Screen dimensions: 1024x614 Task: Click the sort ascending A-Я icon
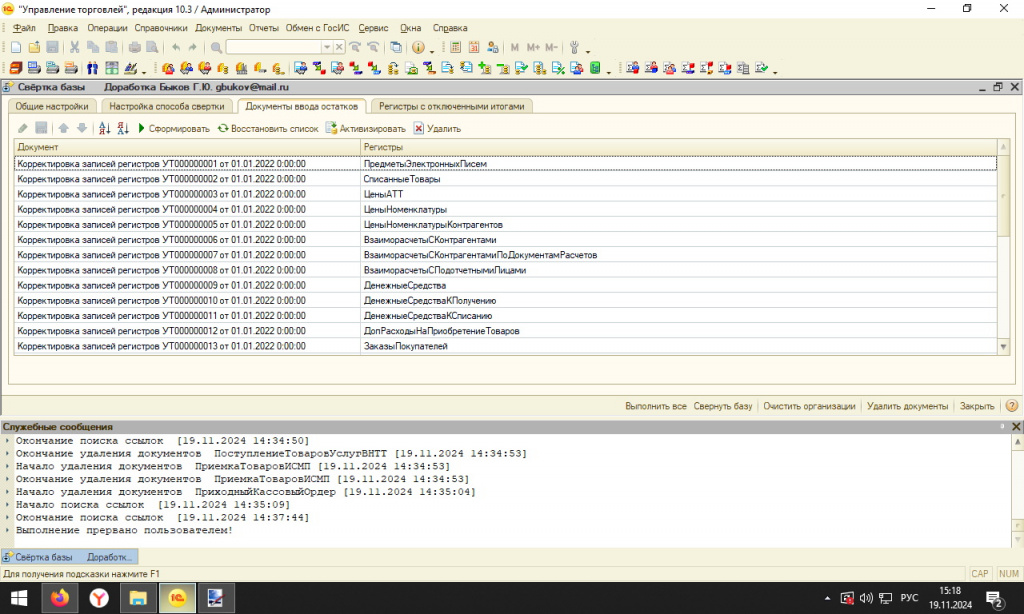pyautogui.click(x=104, y=128)
